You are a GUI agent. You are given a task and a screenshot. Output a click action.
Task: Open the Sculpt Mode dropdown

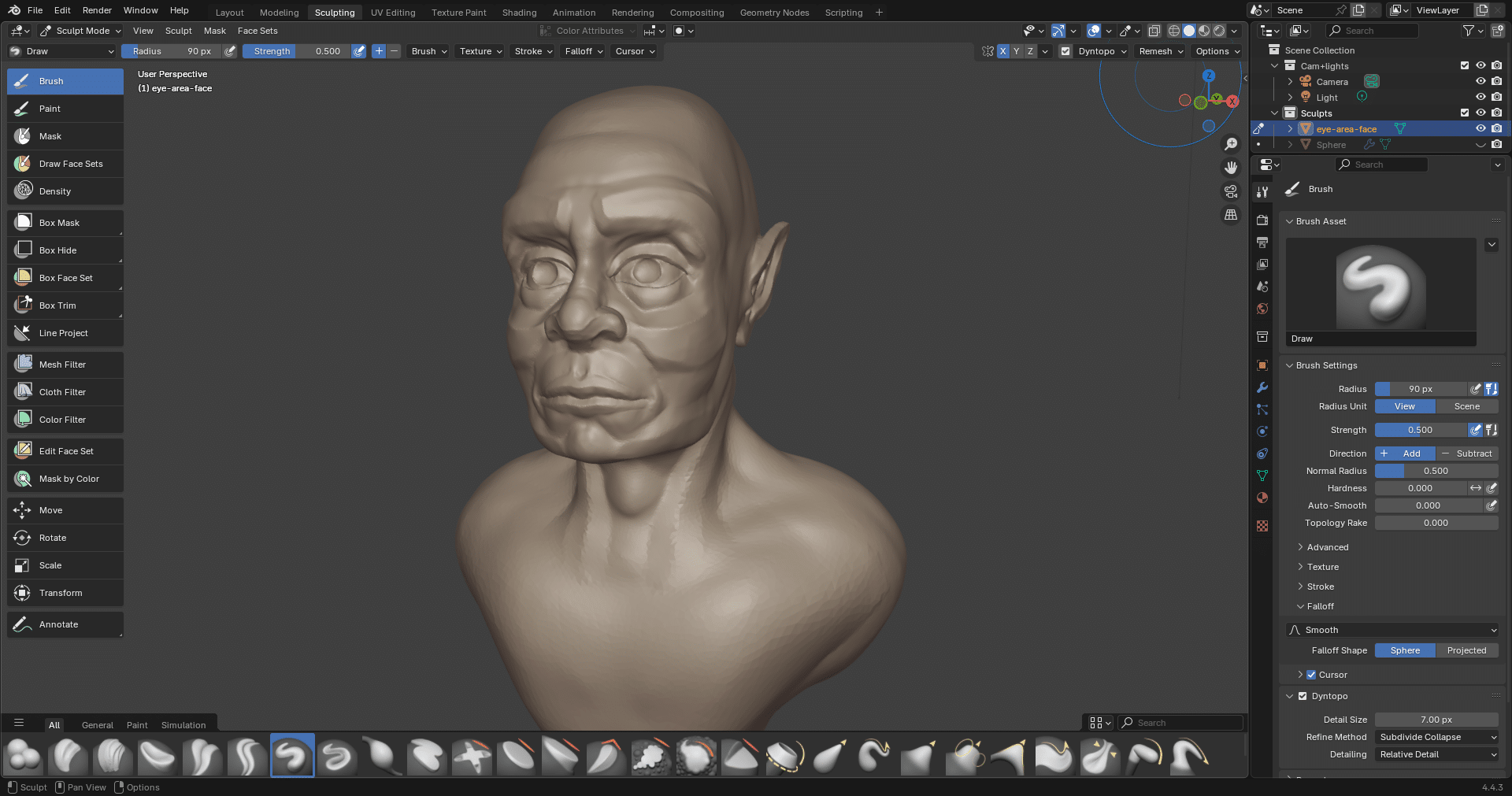82,31
